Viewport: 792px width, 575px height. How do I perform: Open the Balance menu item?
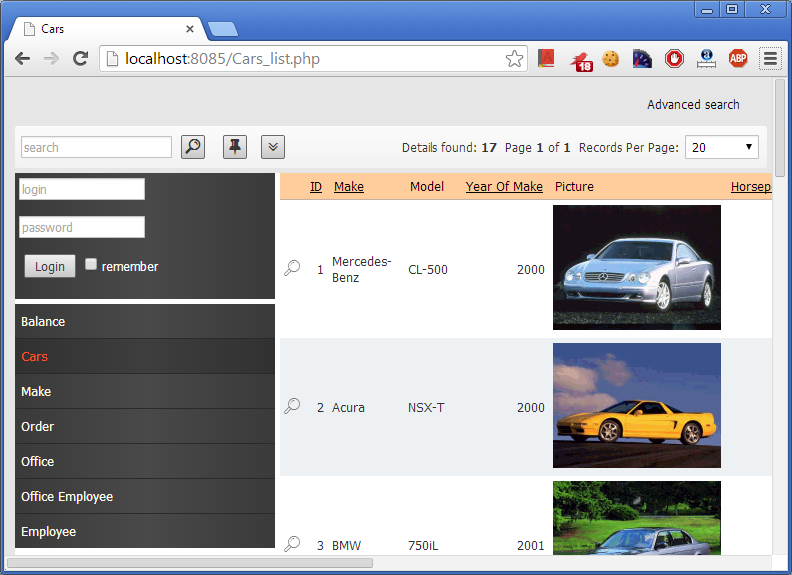coord(145,321)
